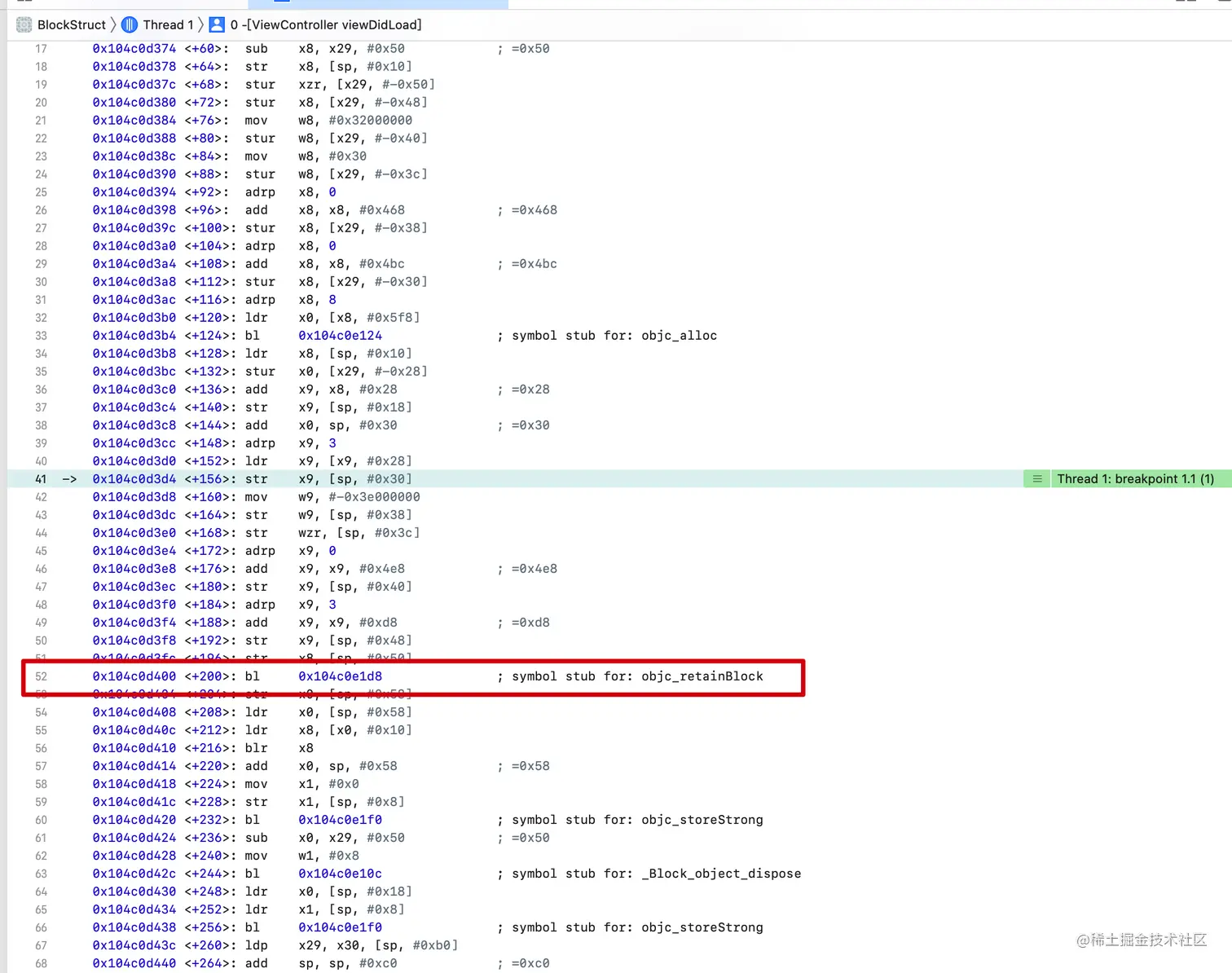Select 0 -[ViewController viewDidLoad] in the jump bar

tap(326, 24)
